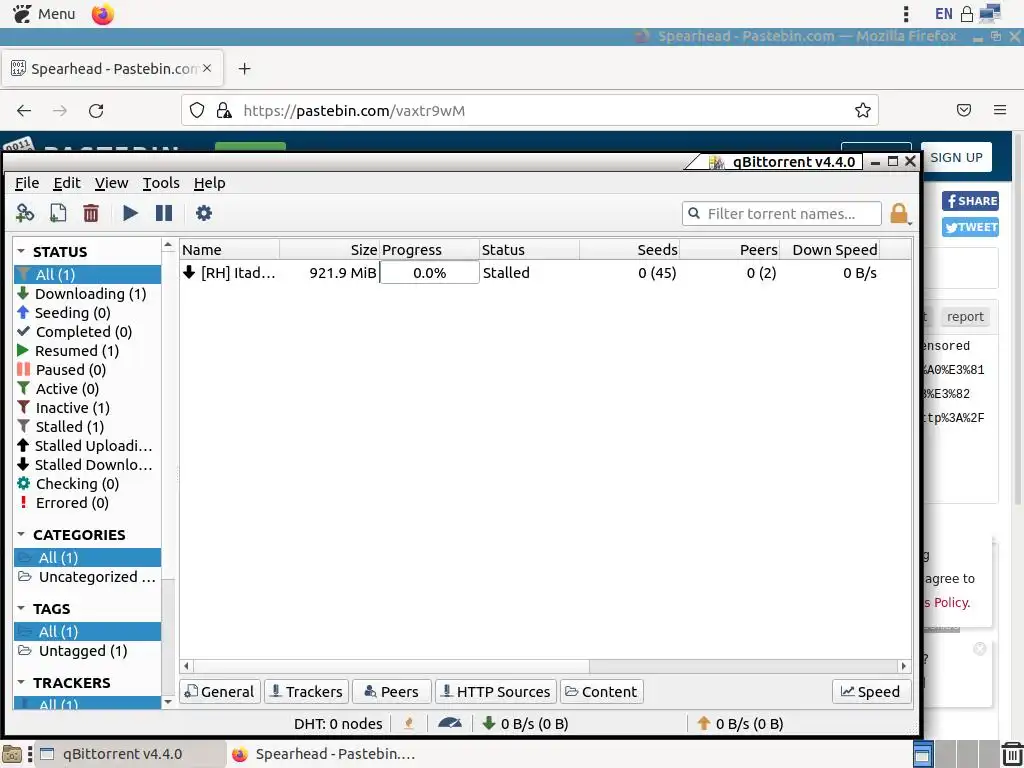Click the TWEET button on Pastebin
This screenshot has height=768, width=1024.
click(970, 227)
